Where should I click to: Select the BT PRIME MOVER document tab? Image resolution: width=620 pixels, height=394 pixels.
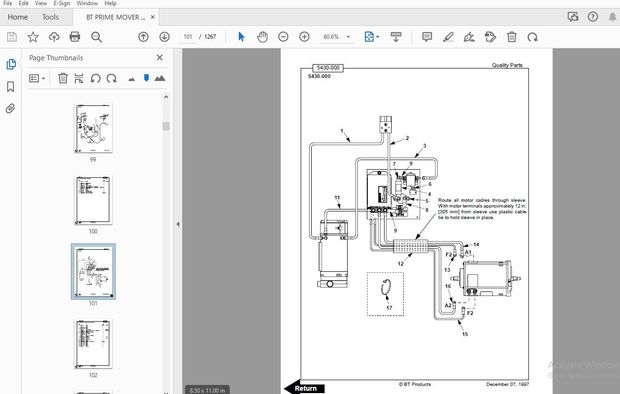[115, 17]
